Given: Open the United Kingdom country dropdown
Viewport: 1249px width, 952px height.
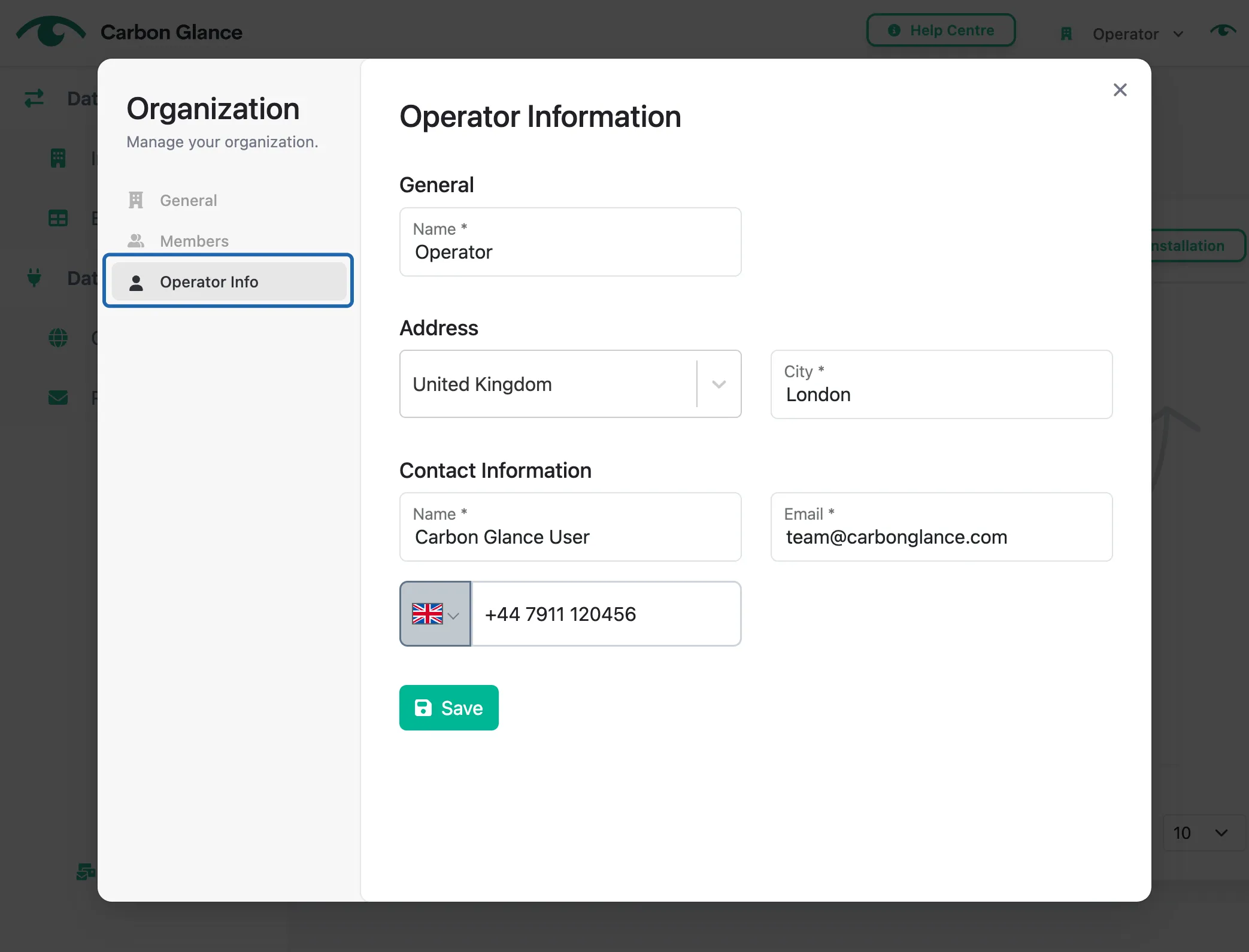Looking at the screenshot, I should pos(570,384).
